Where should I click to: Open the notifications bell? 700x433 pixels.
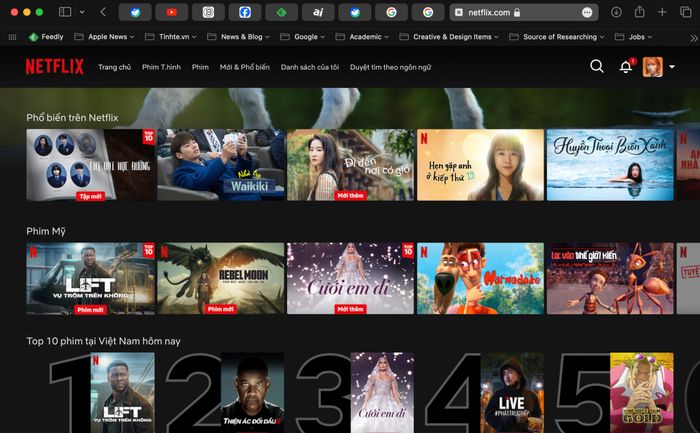626,67
